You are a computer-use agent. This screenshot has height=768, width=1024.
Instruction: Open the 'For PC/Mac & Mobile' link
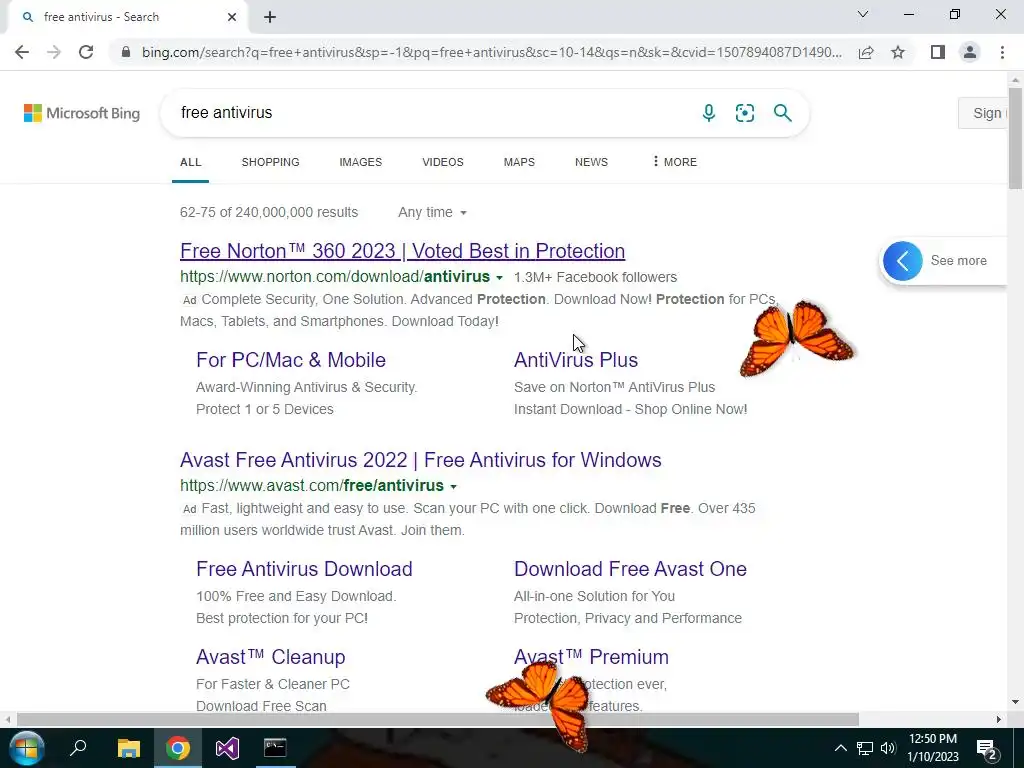pos(291,360)
